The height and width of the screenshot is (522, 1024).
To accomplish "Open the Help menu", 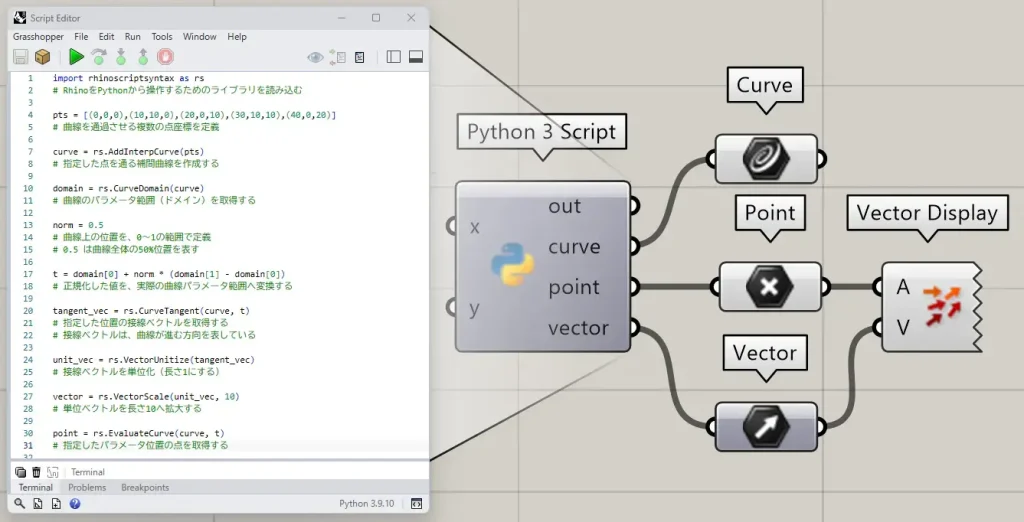I will [237, 37].
